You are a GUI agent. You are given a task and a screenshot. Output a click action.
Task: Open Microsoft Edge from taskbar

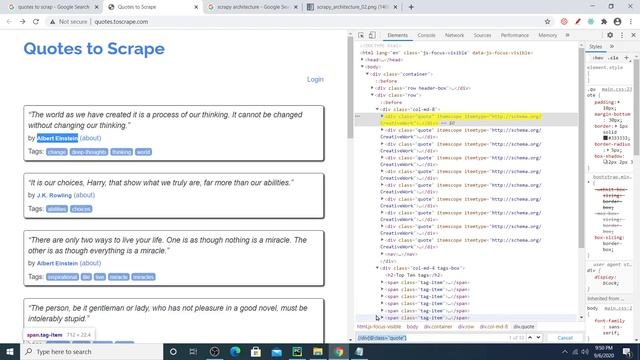235,351
